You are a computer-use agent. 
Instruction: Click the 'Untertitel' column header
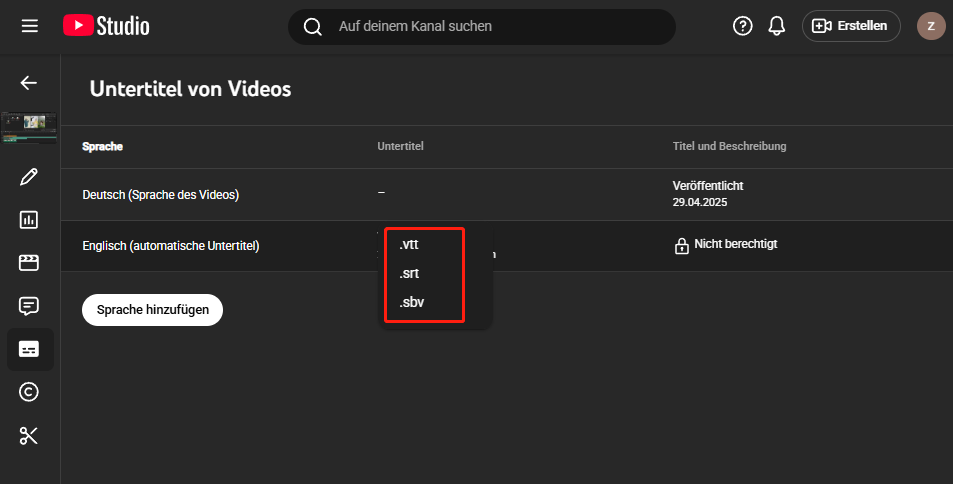click(401, 146)
